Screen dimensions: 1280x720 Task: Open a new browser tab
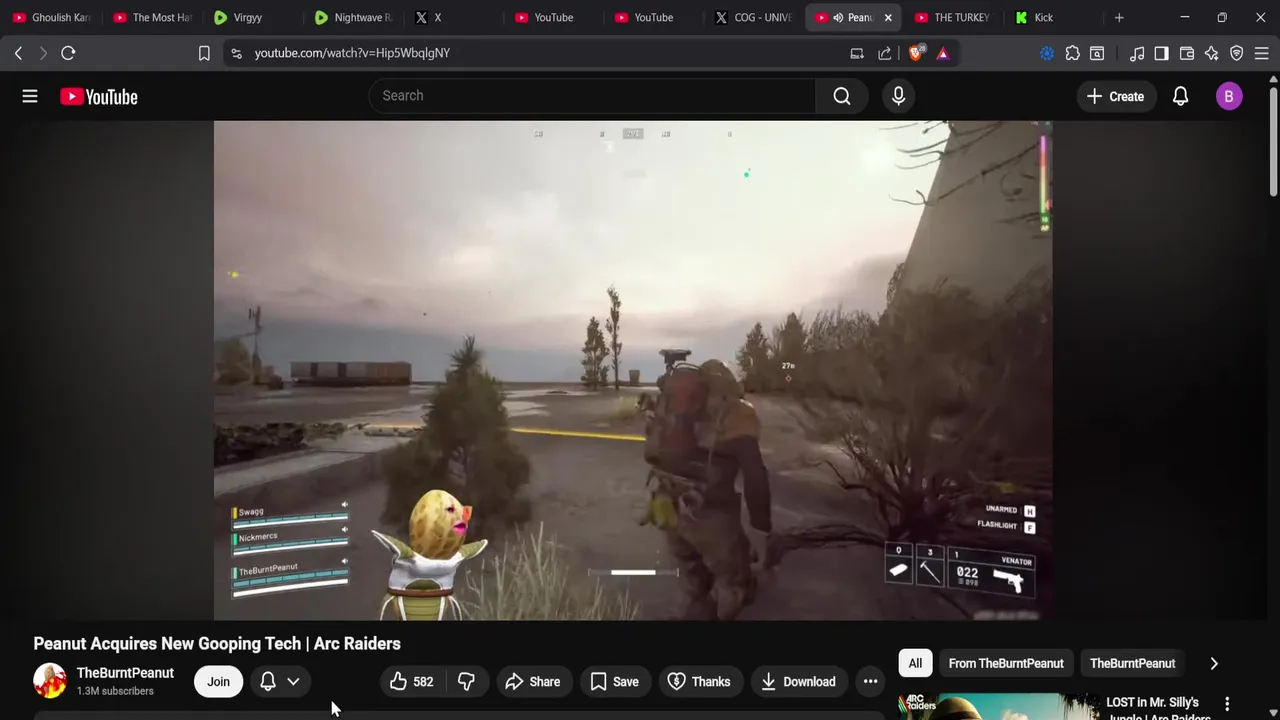coord(1119,18)
